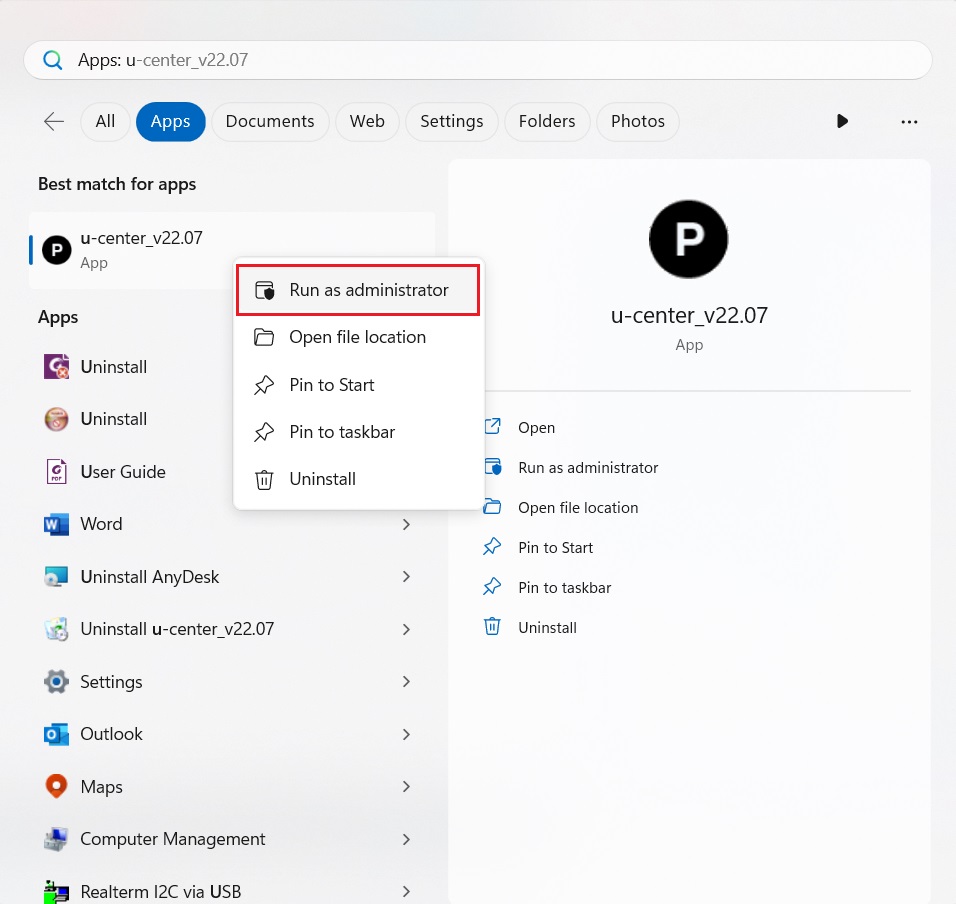The height and width of the screenshot is (904, 956).
Task: Expand the Word result chevron
Action: click(406, 524)
